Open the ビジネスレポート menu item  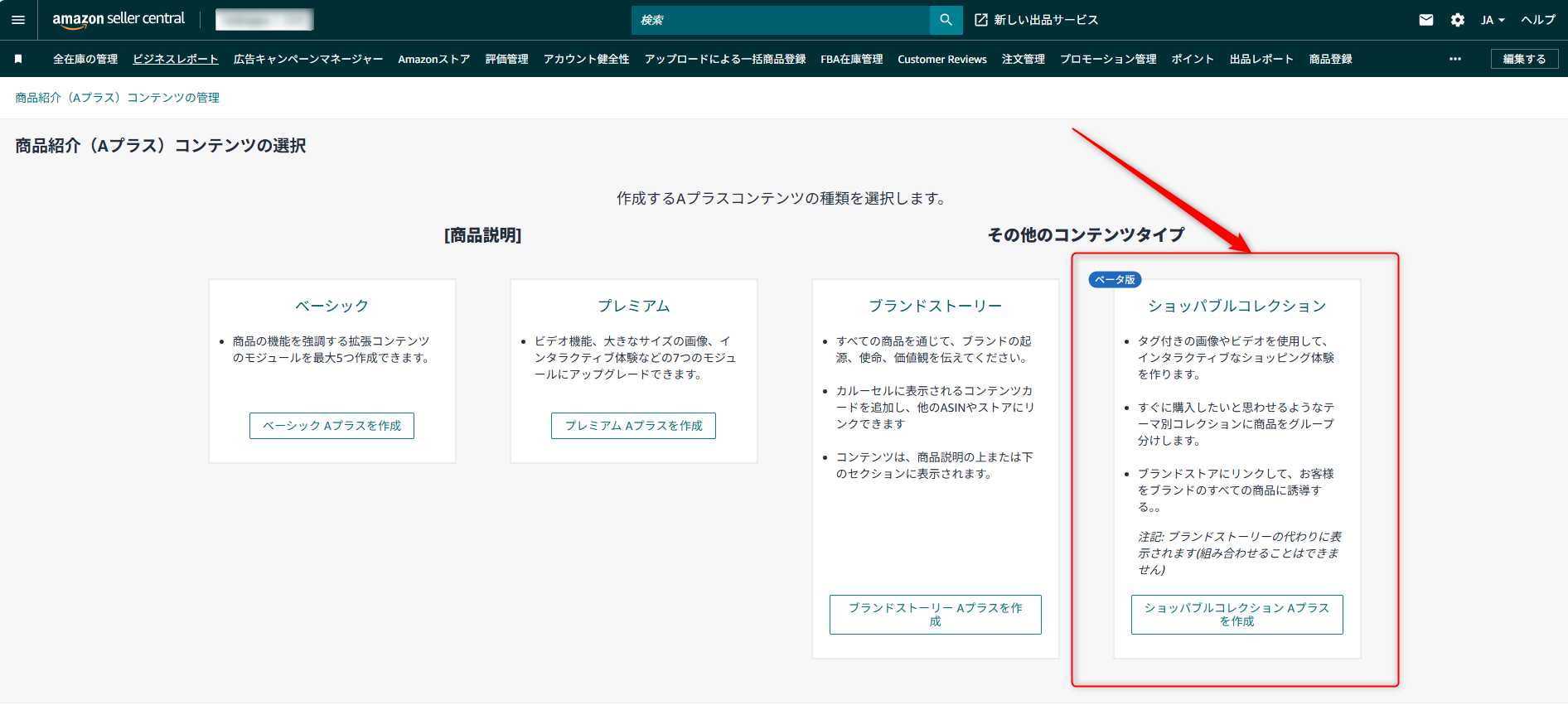[176, 59]
